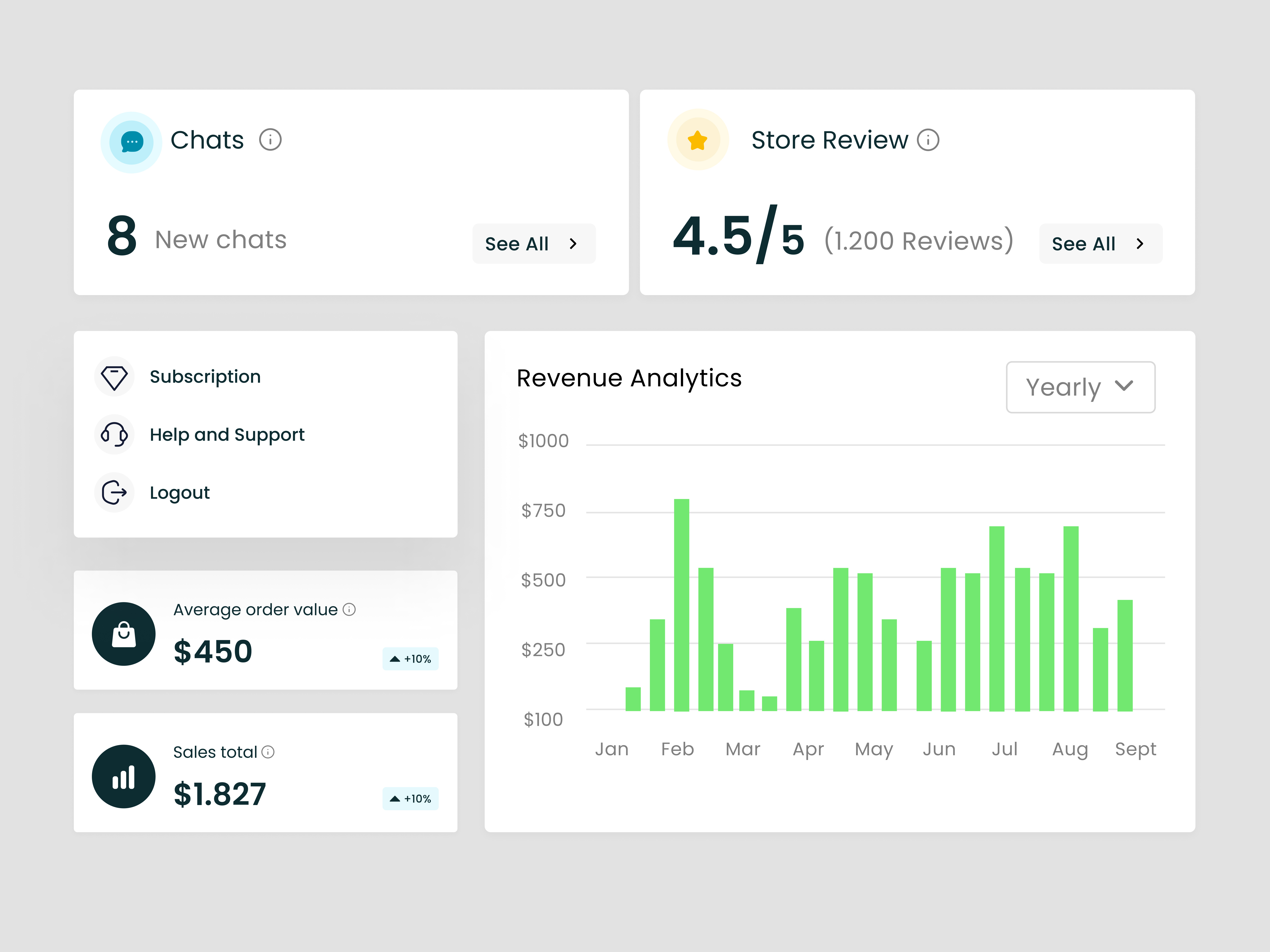The image size is (1270, 952).
Task: Click the Revenue Analytics title
Action: coord(629,379)
